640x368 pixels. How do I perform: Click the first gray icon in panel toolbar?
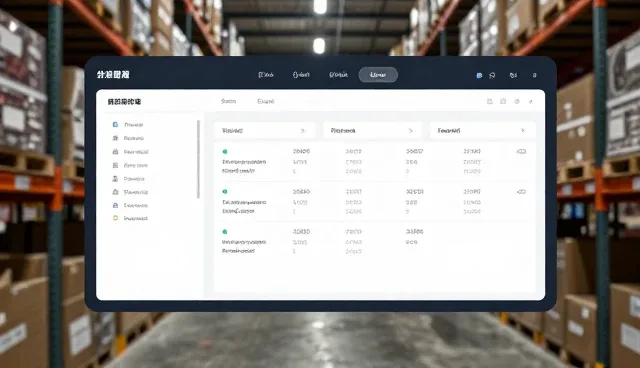click(490, 101)
